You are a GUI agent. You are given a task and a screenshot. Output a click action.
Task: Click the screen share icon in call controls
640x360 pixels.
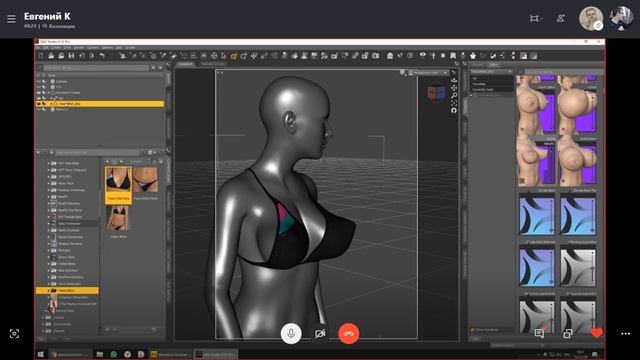568,333
